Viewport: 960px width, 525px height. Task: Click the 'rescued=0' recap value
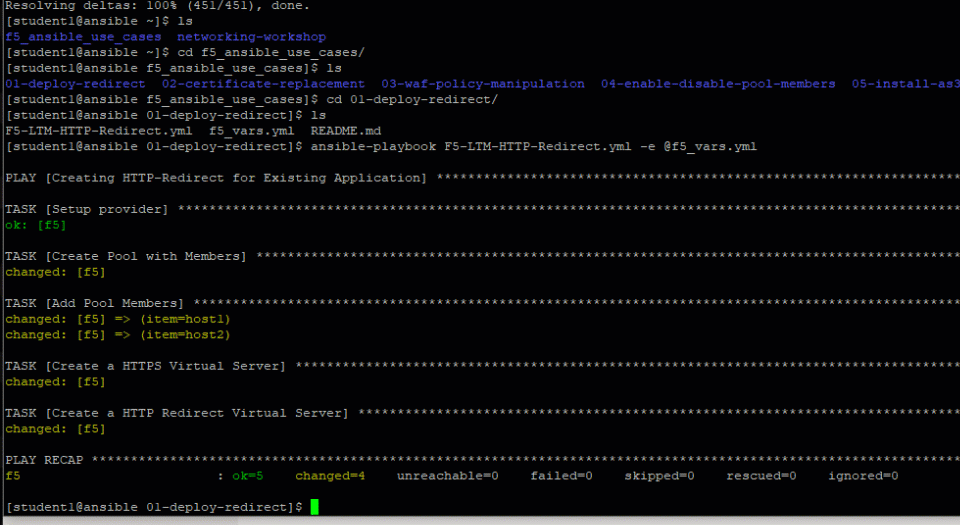[761, 476]
